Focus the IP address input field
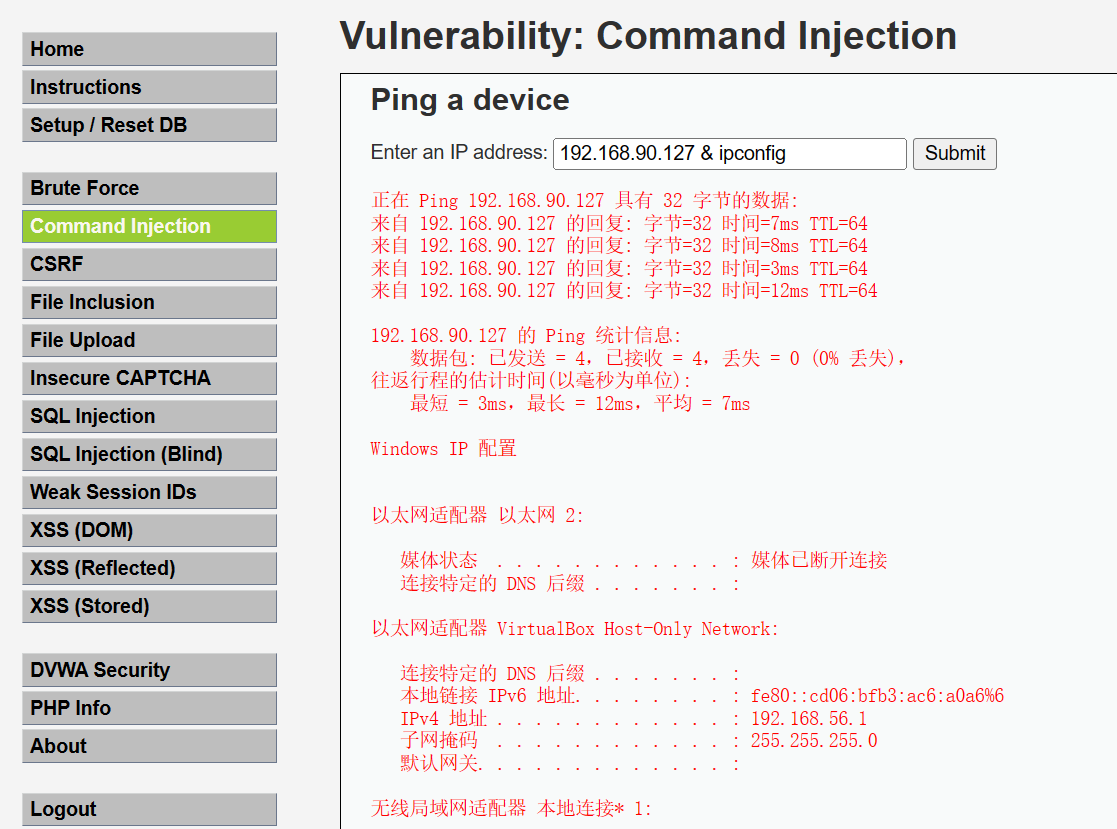 tap(729, 153)
